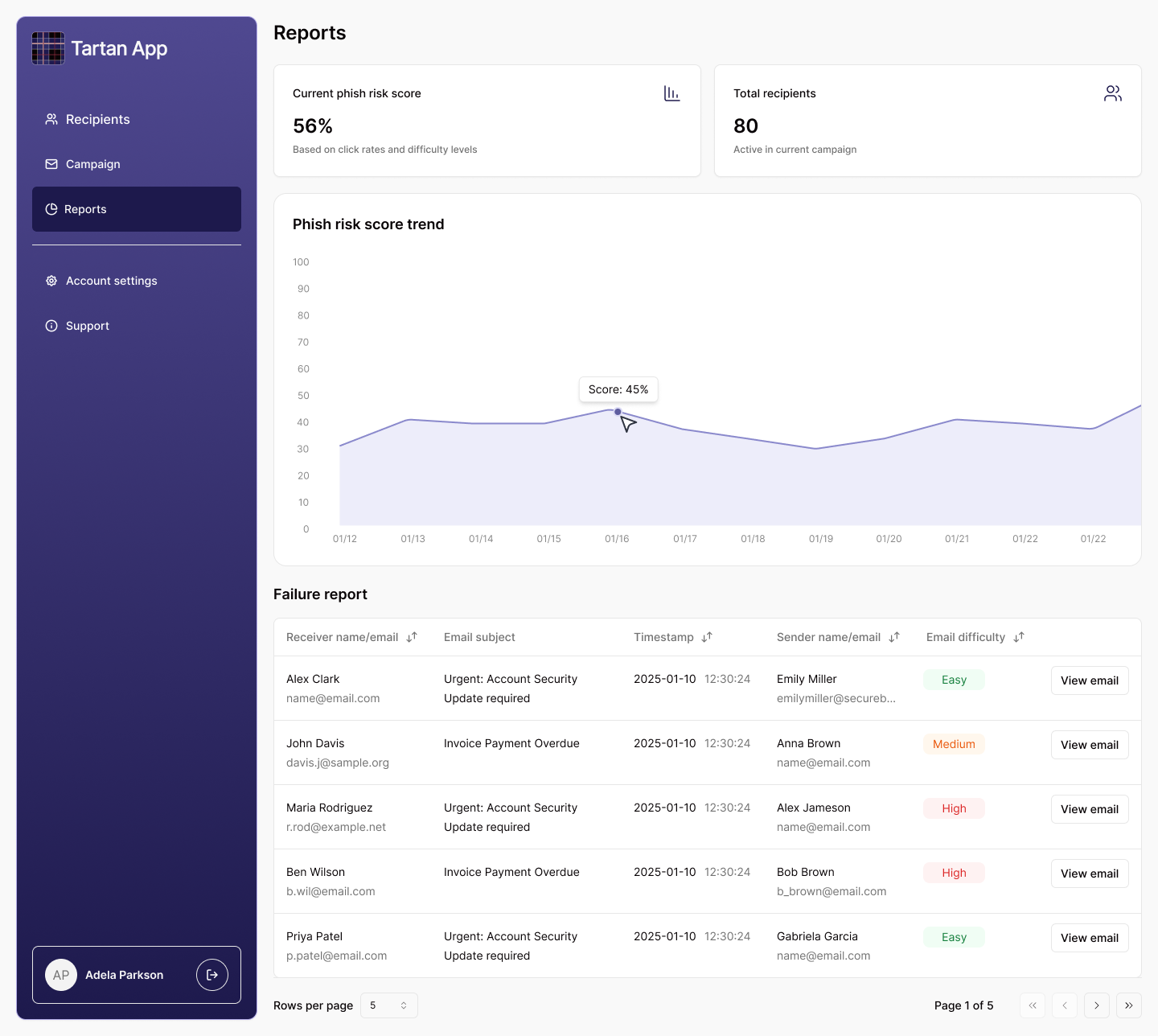Screen dimensions: 1158x1036
Task: Sort by Email difficulty column
Action: click(1019, 637)
